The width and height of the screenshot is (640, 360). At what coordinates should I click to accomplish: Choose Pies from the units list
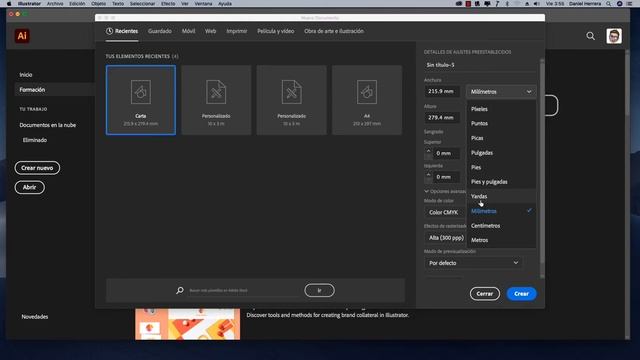pyautogui.click(x=501, y=167)
